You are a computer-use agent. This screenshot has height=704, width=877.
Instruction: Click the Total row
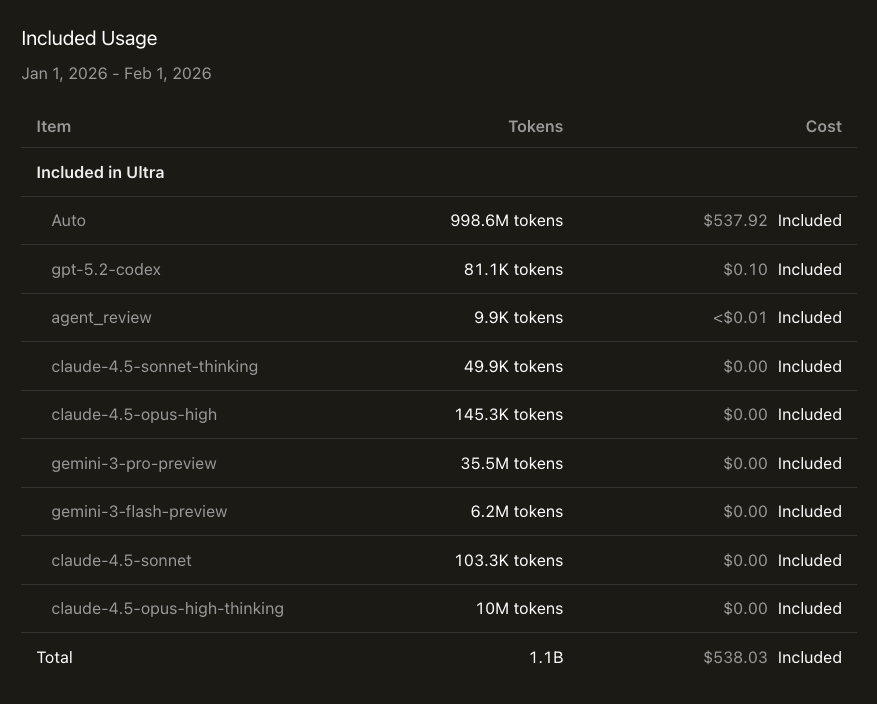pos(54,657)
